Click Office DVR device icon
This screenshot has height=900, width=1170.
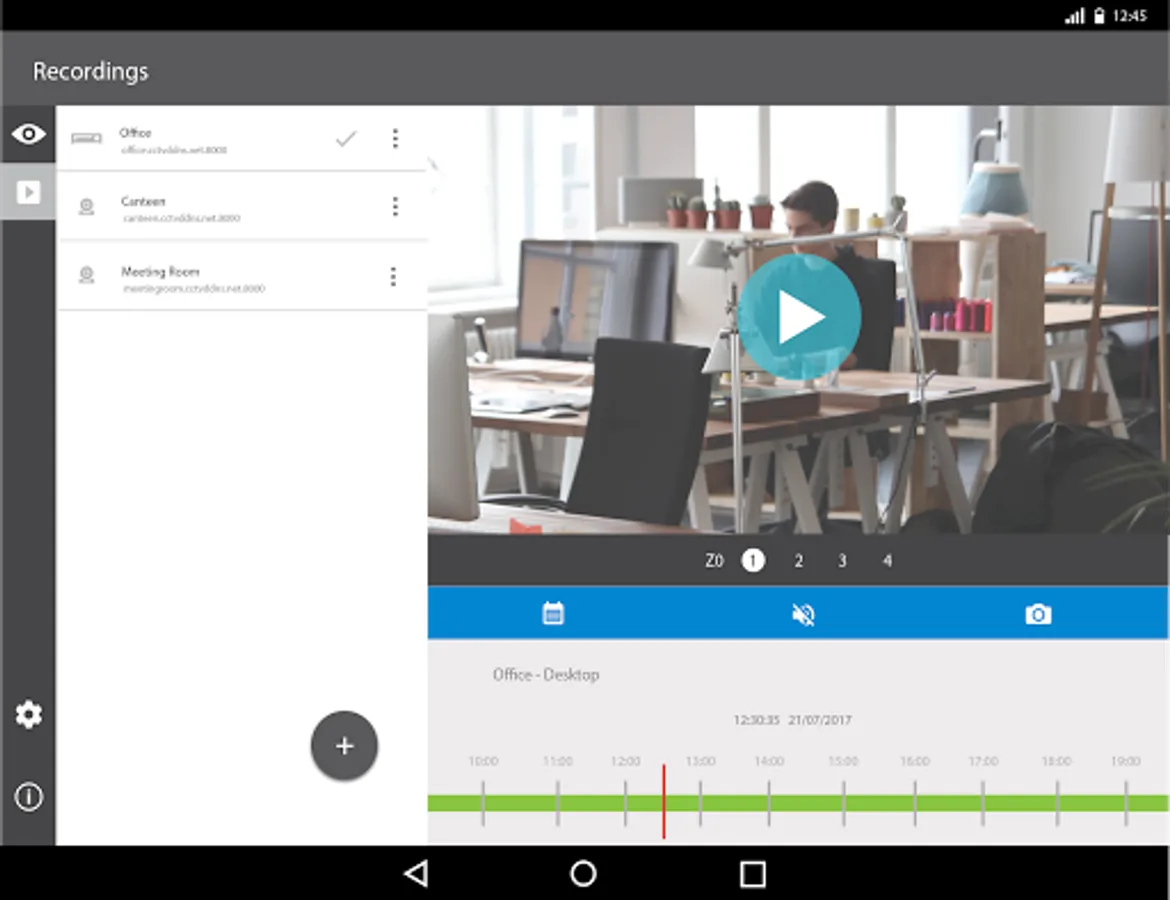click(87, 138)
